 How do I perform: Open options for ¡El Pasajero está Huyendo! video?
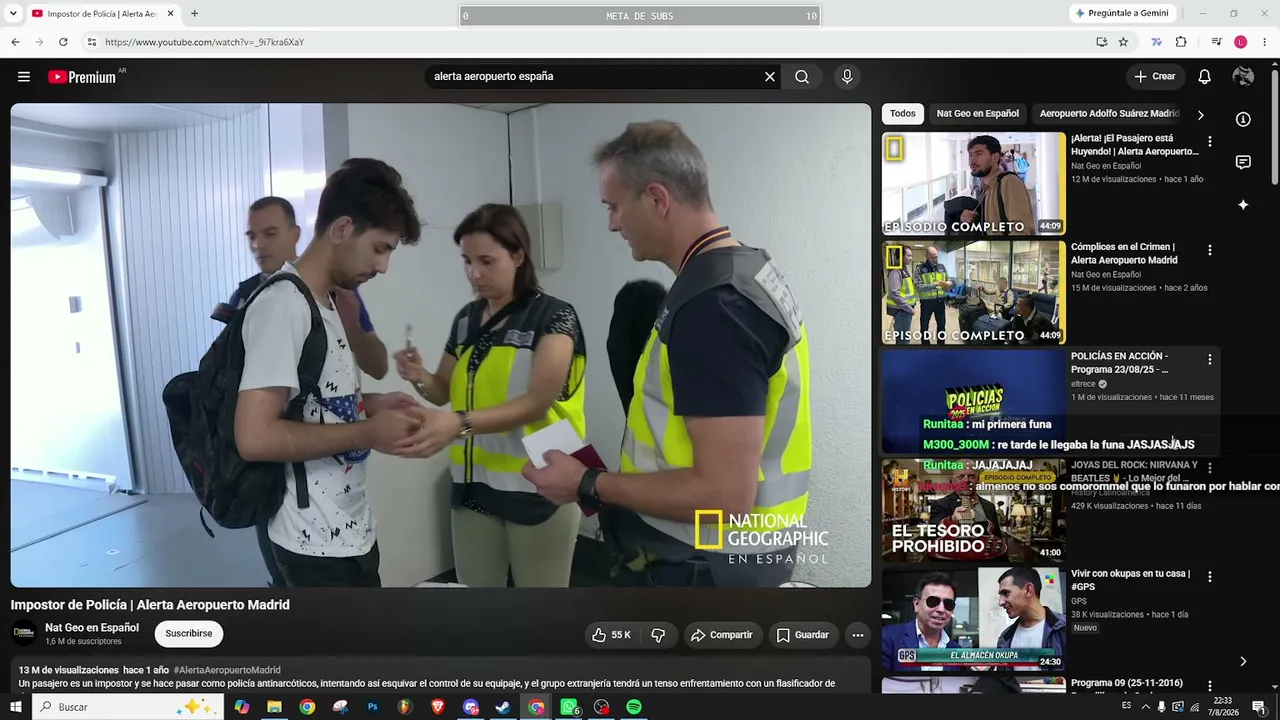pos(1210,142)
